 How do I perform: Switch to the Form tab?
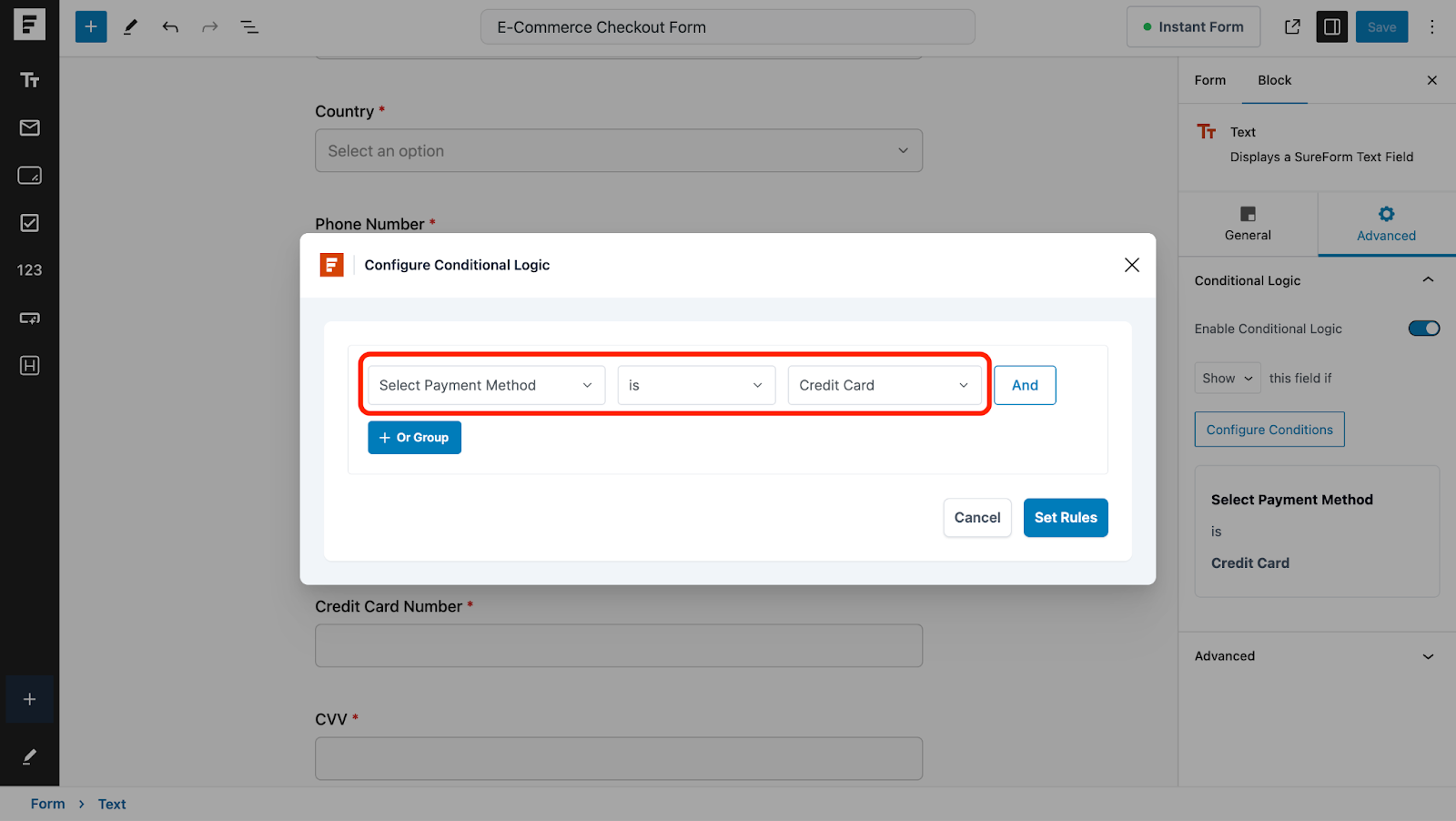(1209, 80)
